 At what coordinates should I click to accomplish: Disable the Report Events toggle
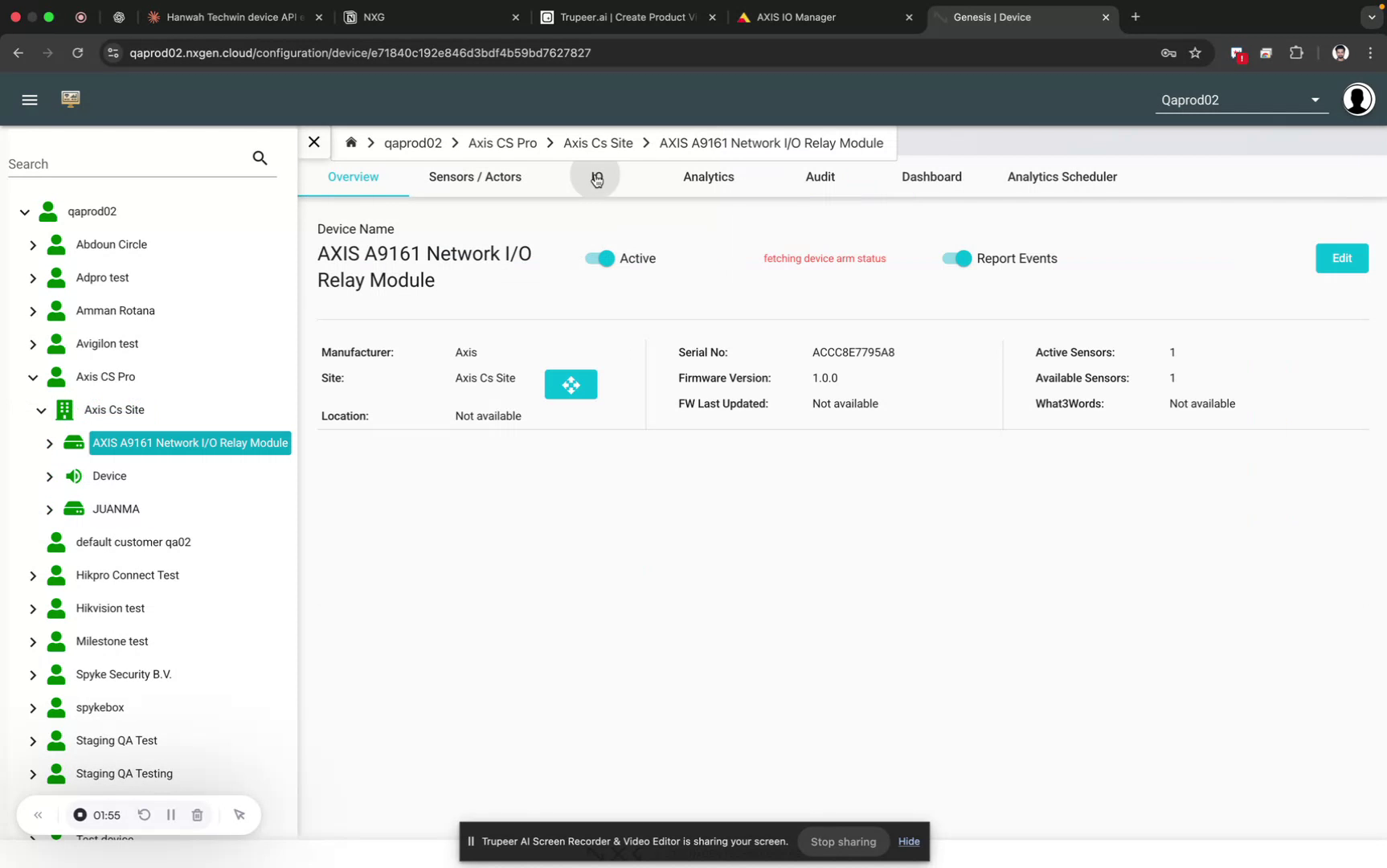tap(955, 258)
